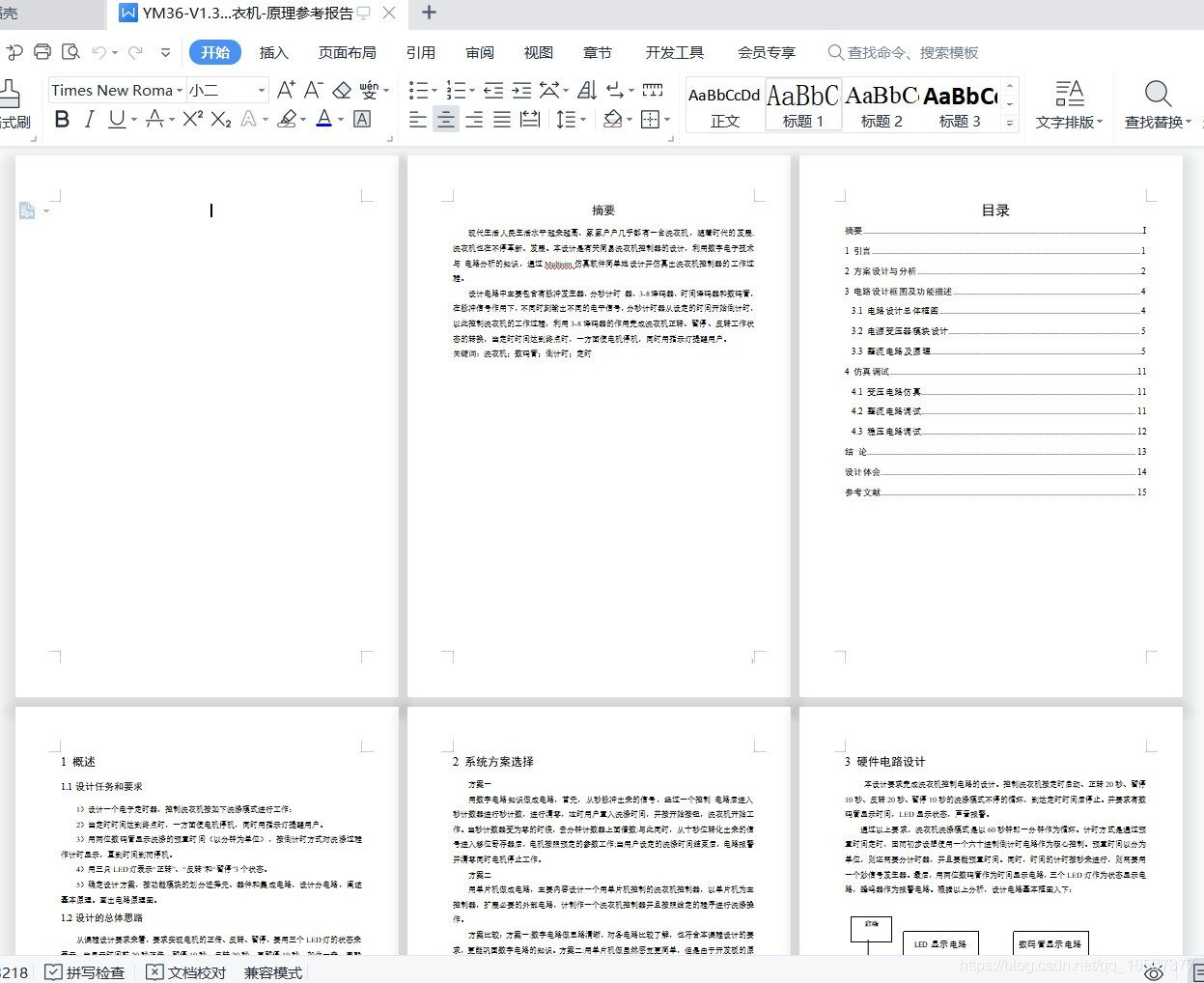Click the Redo arrow icon
Image resolution: width=1204 pixels, height=983 pixels.
click(x=135, y=52)
